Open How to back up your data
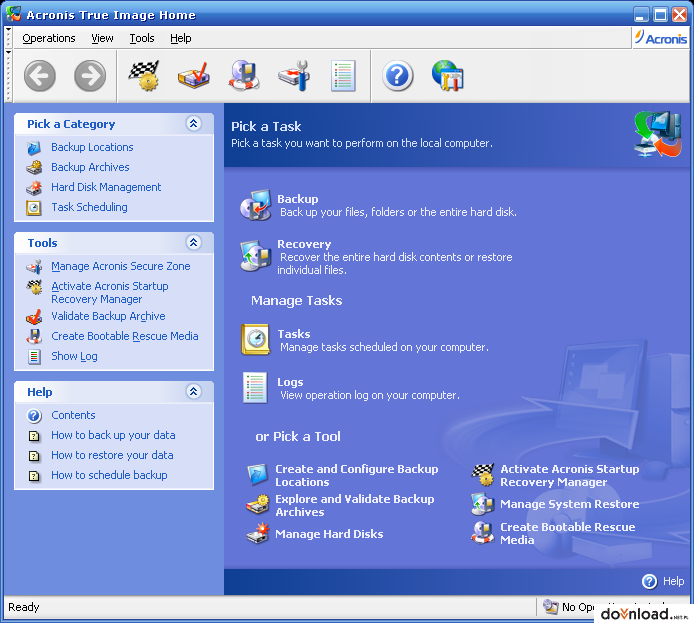This screenshot has height=623, width=694. (x=113, y=435)
